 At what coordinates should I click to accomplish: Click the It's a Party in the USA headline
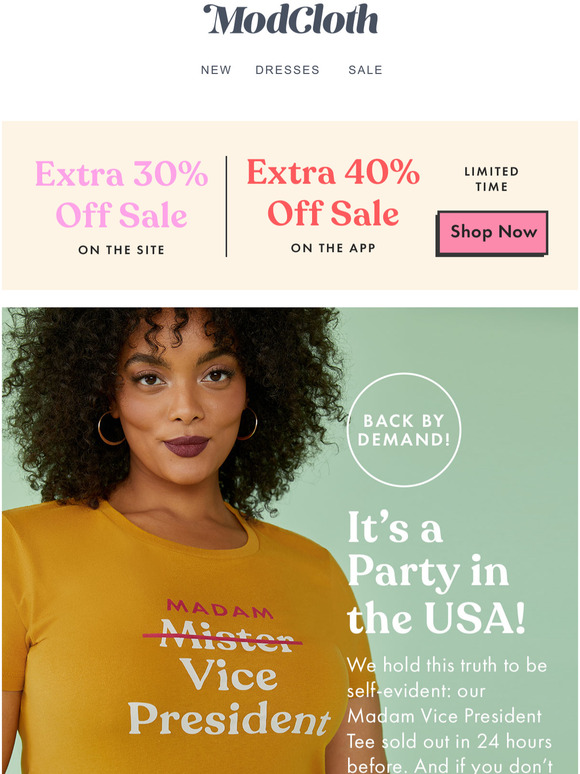click(x=436, y=573)
